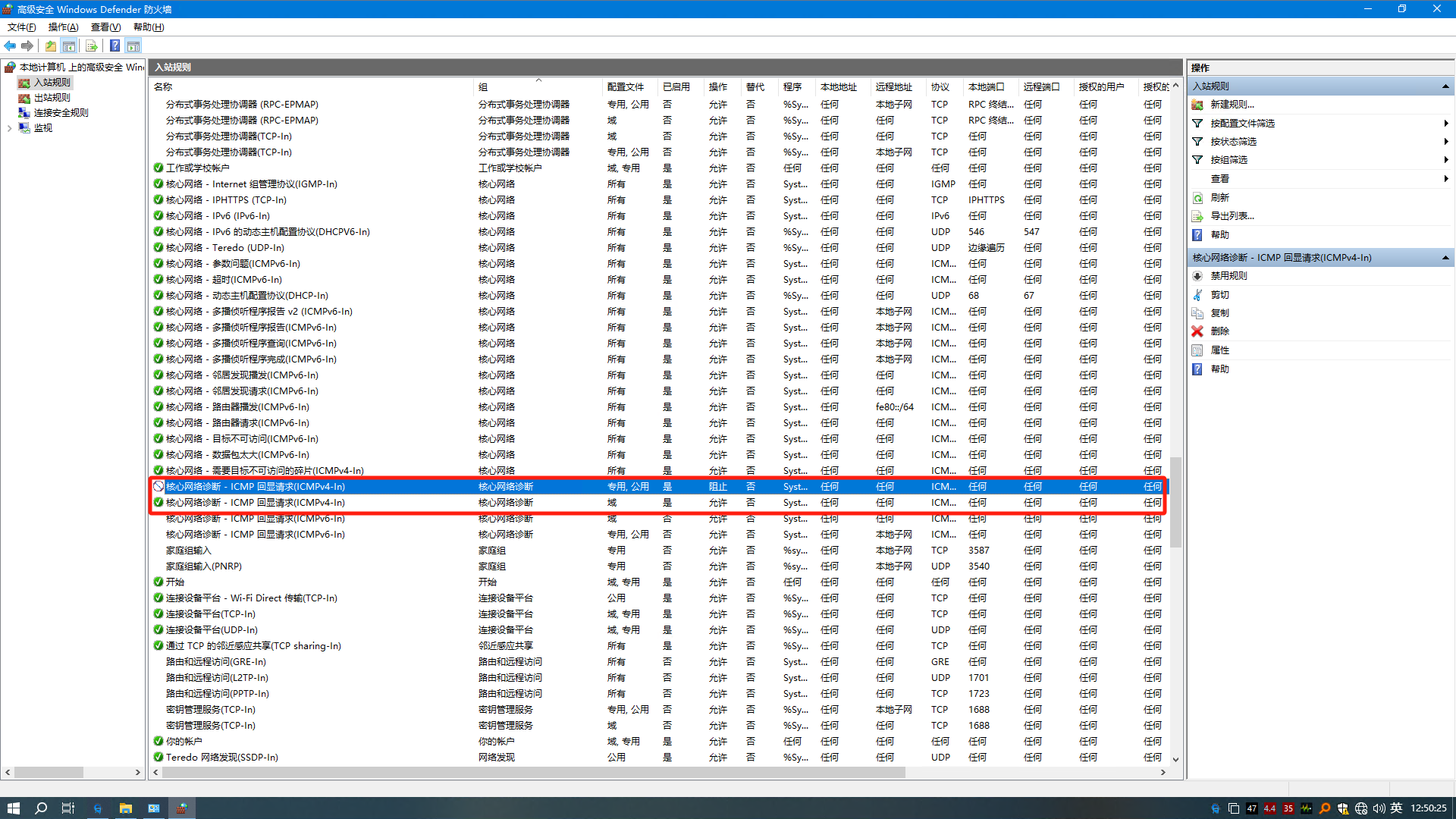Open 属性 for the selected rule
The image size is (1456, 819).
[1219, 350]
